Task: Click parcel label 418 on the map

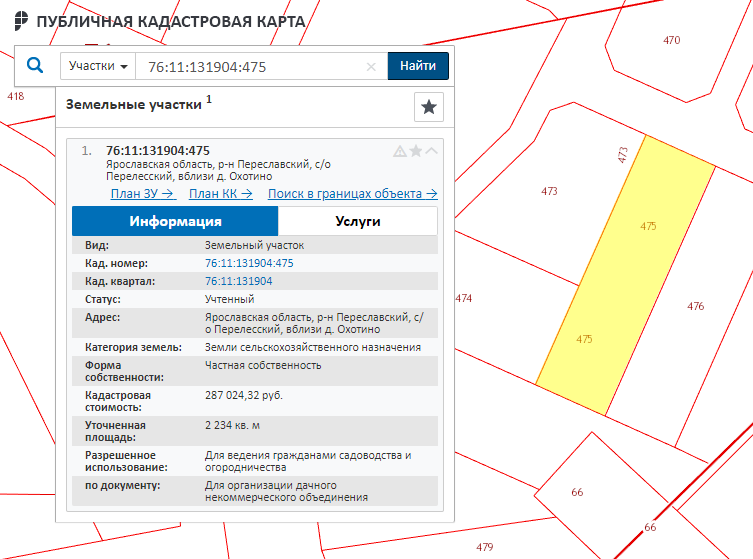Action: point(15,96)
